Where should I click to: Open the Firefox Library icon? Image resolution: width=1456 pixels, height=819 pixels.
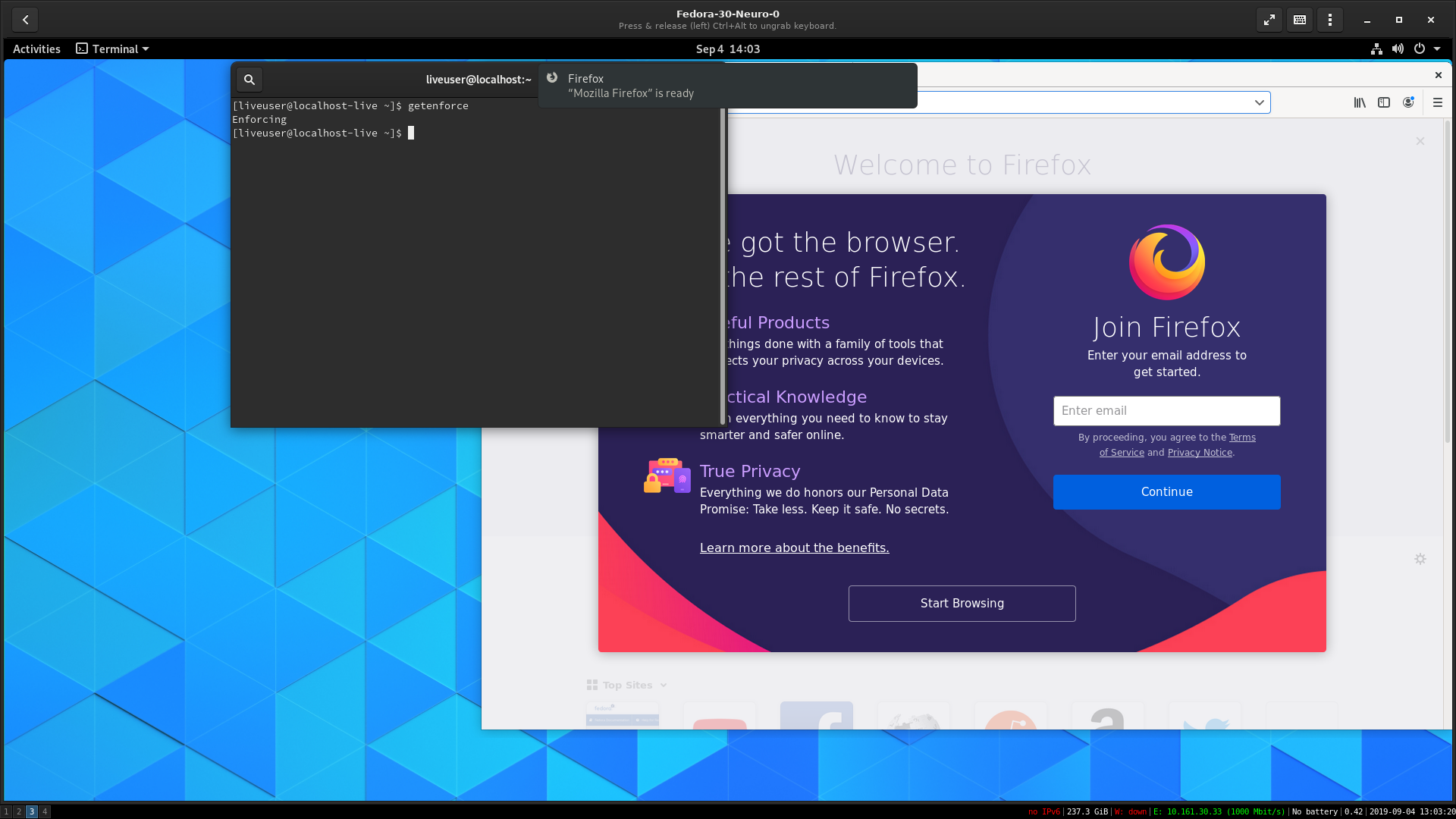1360,102
